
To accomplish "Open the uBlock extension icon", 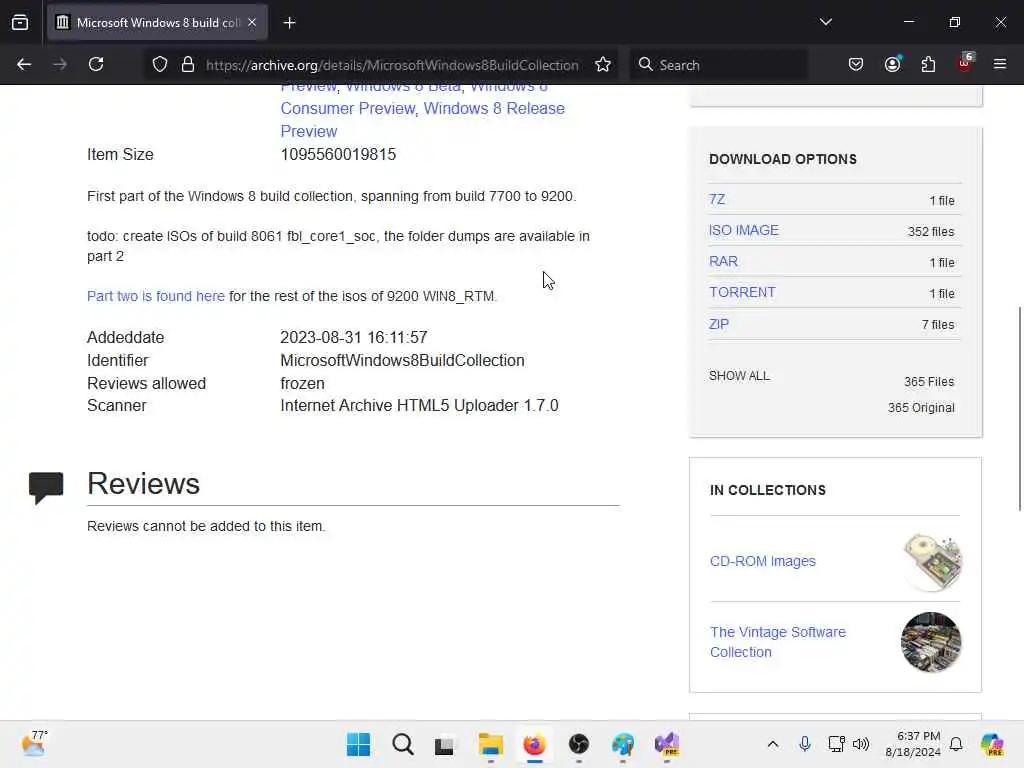I will [965, 63].
